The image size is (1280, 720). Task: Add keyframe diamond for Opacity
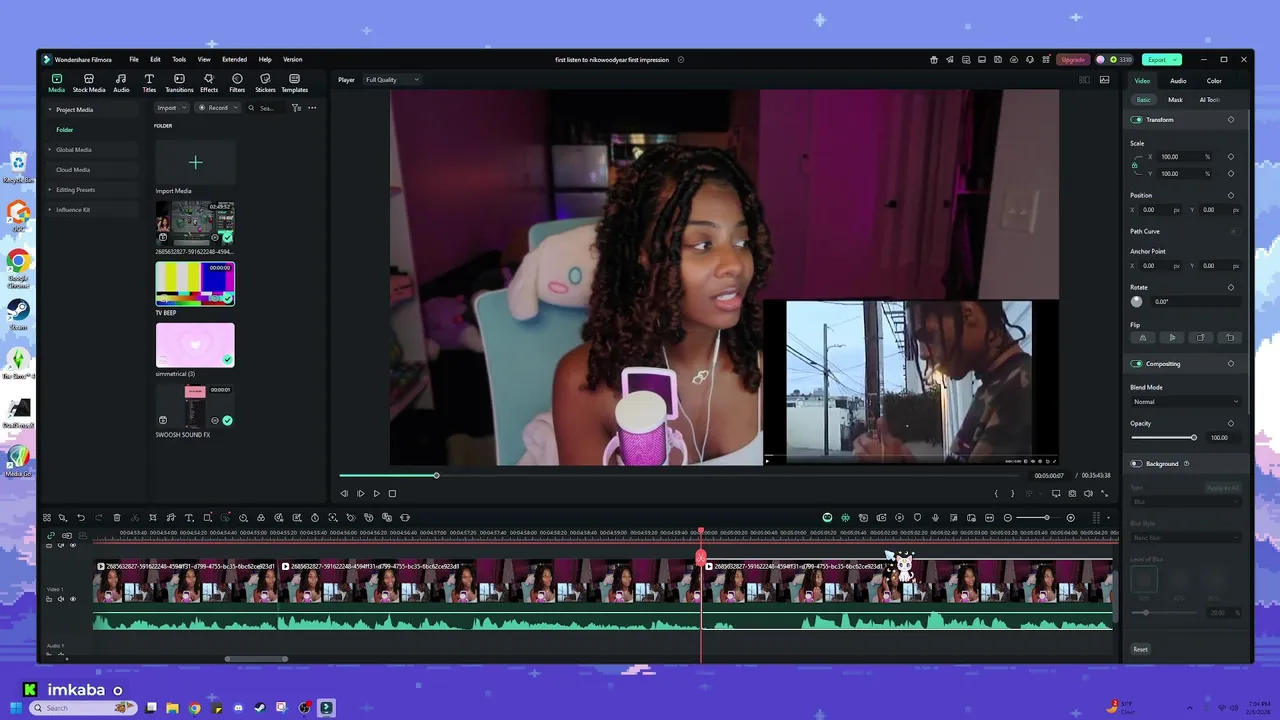pos(1231,423)
